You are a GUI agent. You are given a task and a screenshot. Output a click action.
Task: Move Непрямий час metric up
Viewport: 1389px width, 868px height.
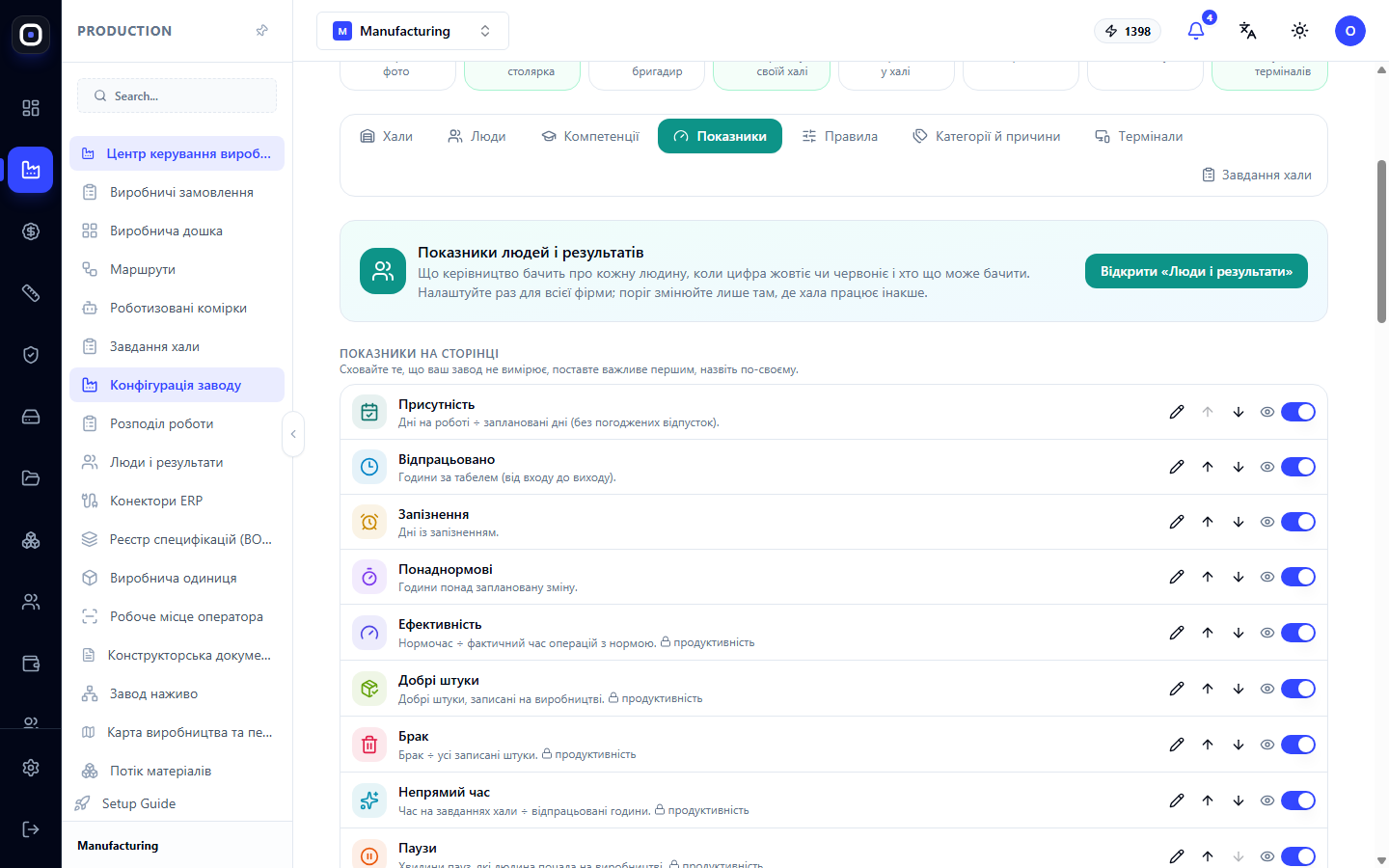pyautogui.click(x=1208, y=800)
